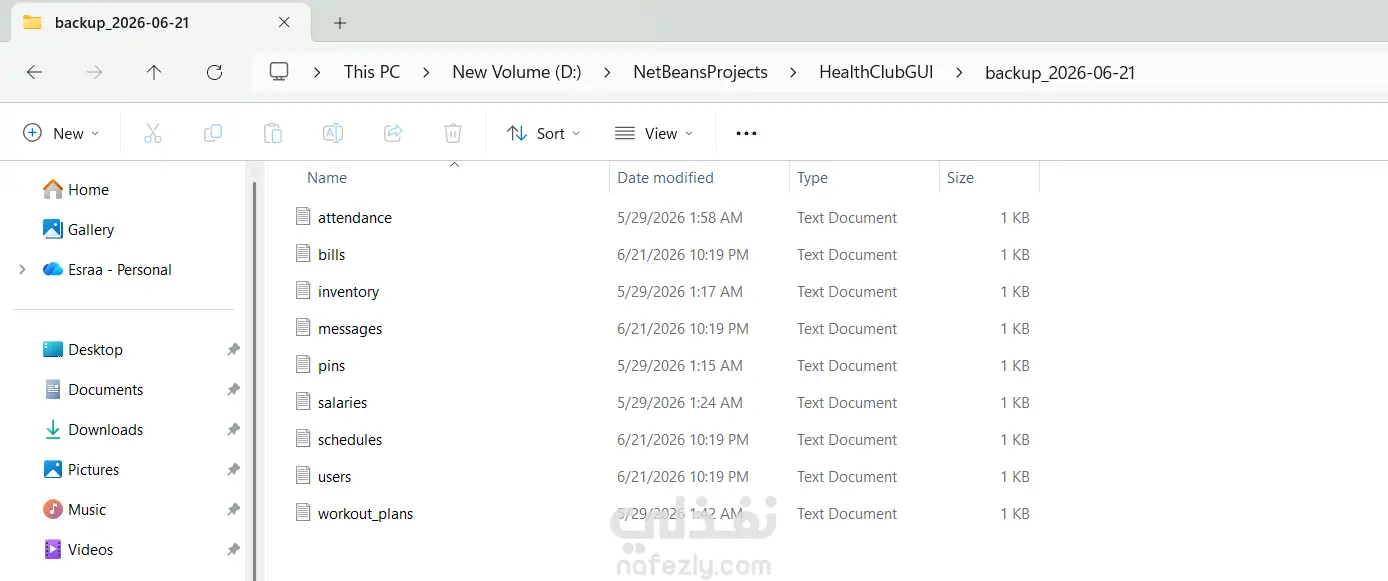Click the Forward navigation arrow

94,72
